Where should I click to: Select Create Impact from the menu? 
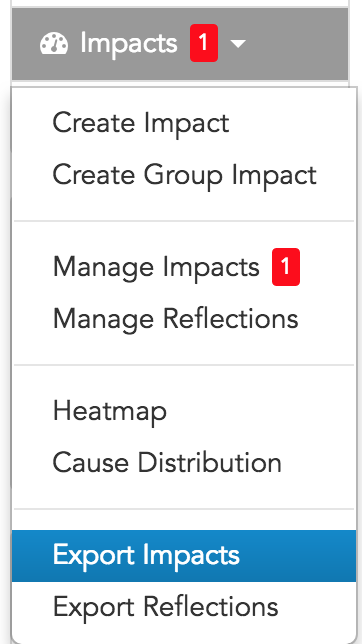141,122
